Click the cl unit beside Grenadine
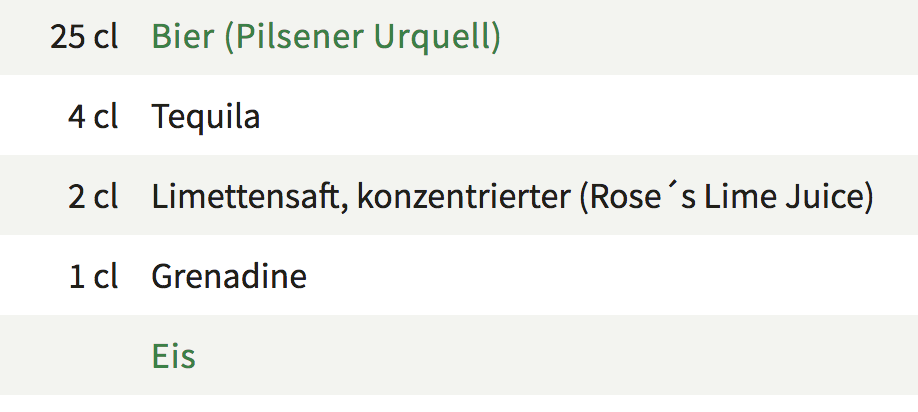Image resolution: width=918 pixels, height=412 pixels. click(105, 276)
